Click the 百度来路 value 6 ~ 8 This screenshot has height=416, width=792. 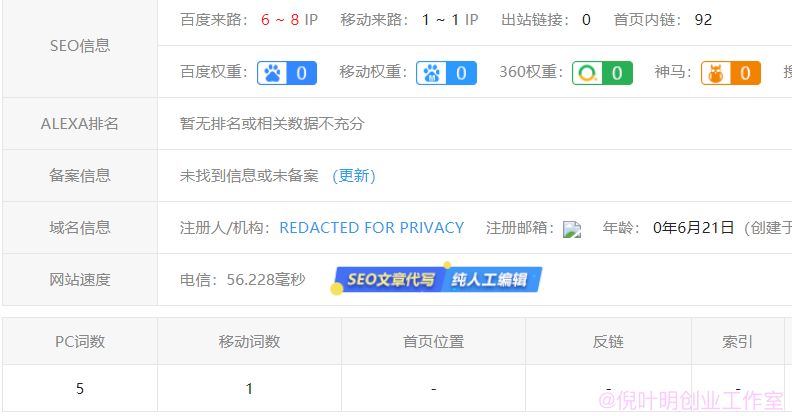280,20
